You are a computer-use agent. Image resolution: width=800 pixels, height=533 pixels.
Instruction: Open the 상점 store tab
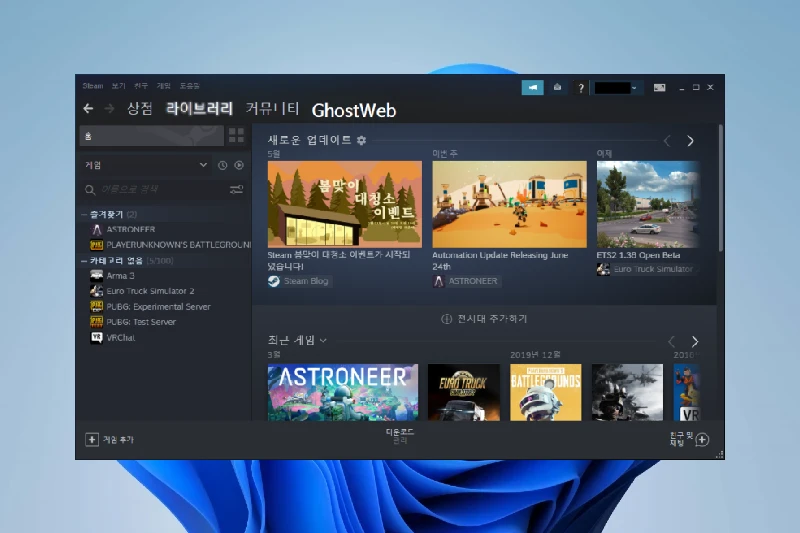click(x=140, y=109)
